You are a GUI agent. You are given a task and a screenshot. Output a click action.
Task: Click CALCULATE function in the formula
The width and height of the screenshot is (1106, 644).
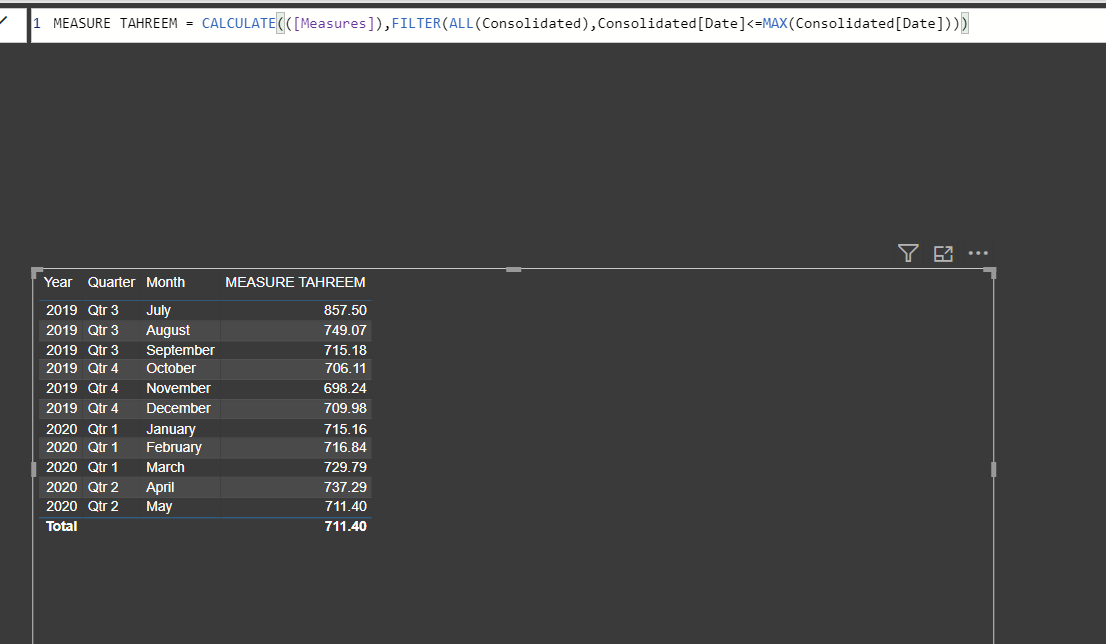click(x=238, y=23)
